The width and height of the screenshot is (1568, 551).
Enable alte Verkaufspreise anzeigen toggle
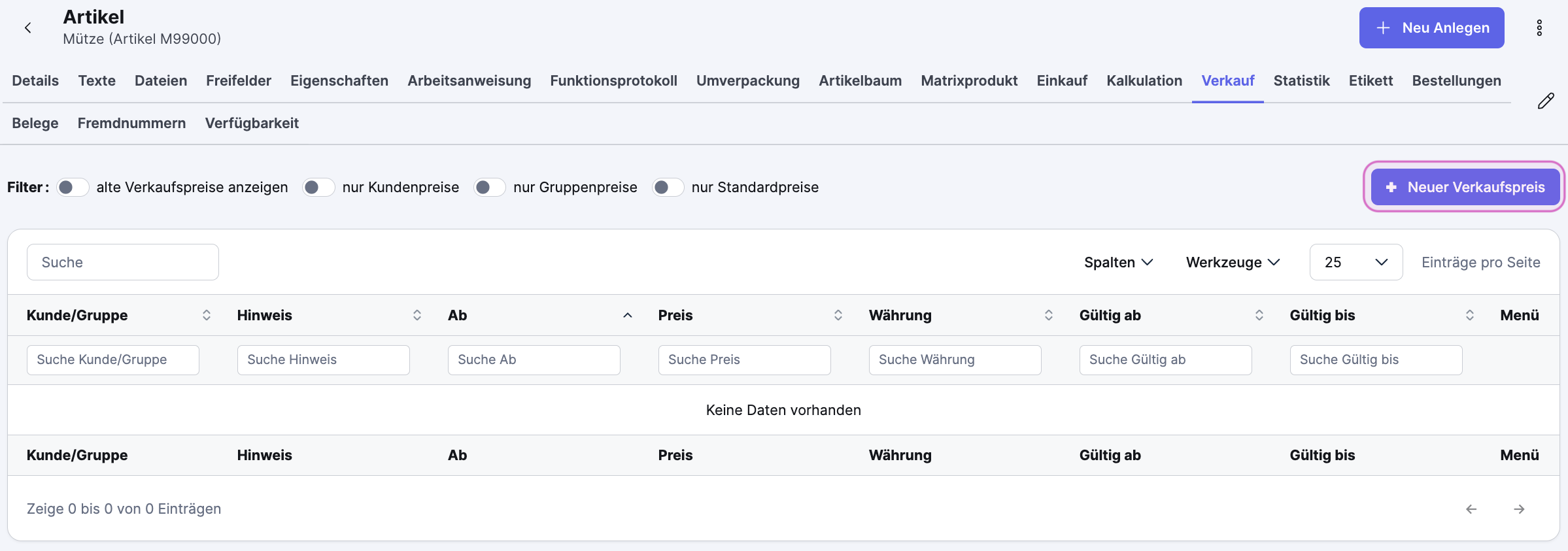73,188
